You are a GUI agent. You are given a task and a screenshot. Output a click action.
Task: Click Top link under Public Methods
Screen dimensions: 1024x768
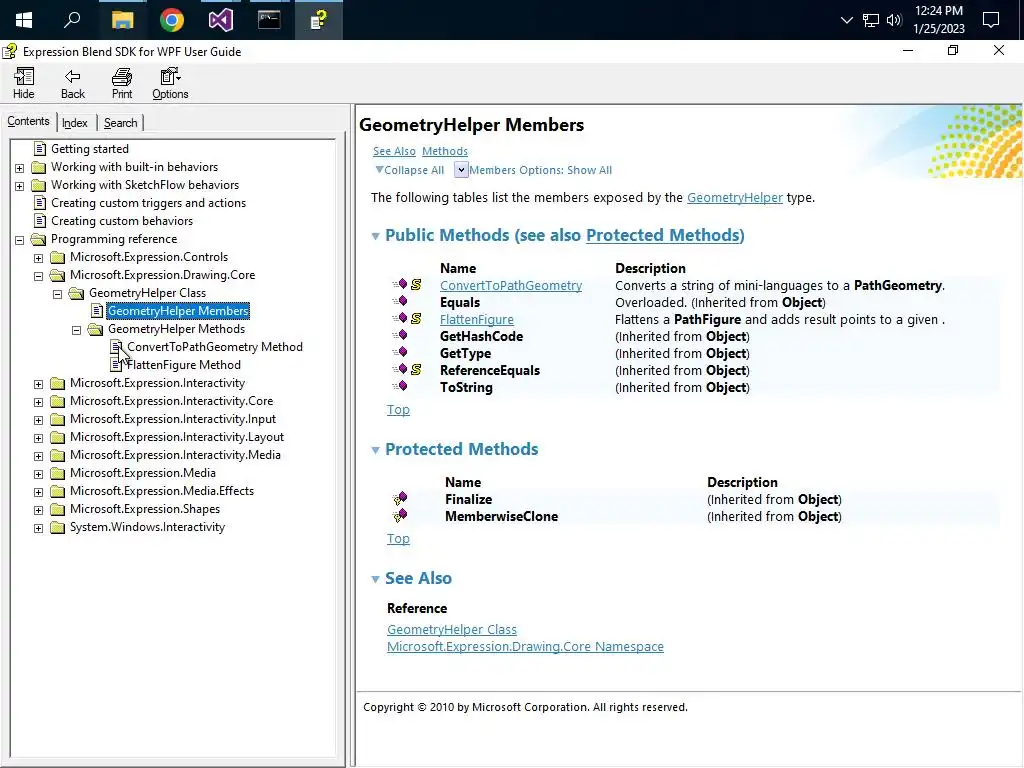pos(398,409)
